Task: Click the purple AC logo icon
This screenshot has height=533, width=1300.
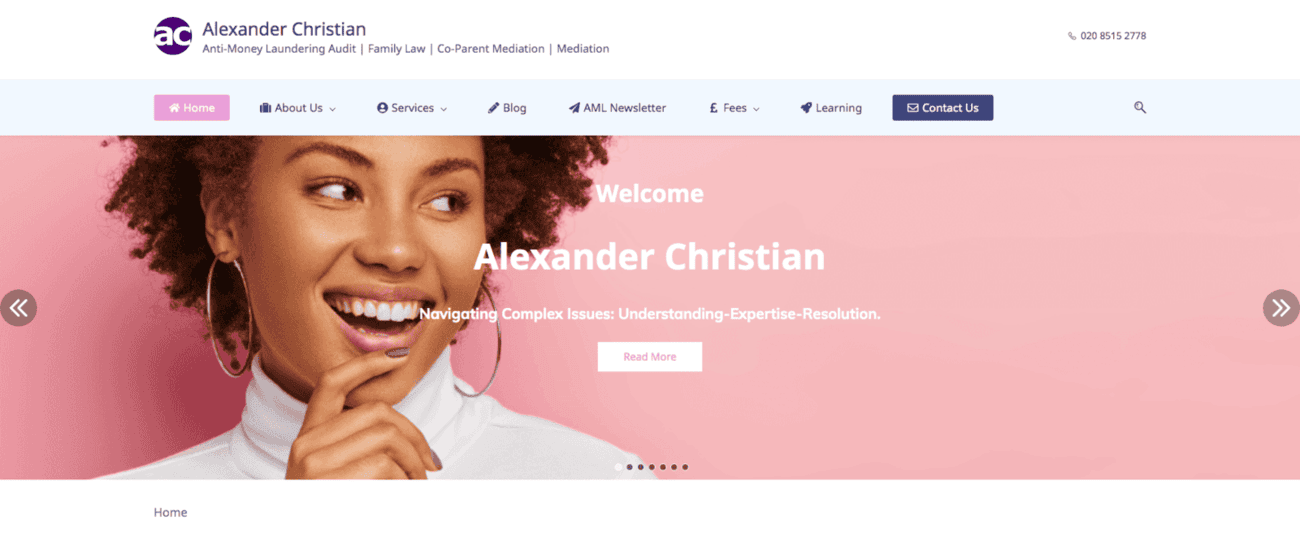Action: [172, 36]
